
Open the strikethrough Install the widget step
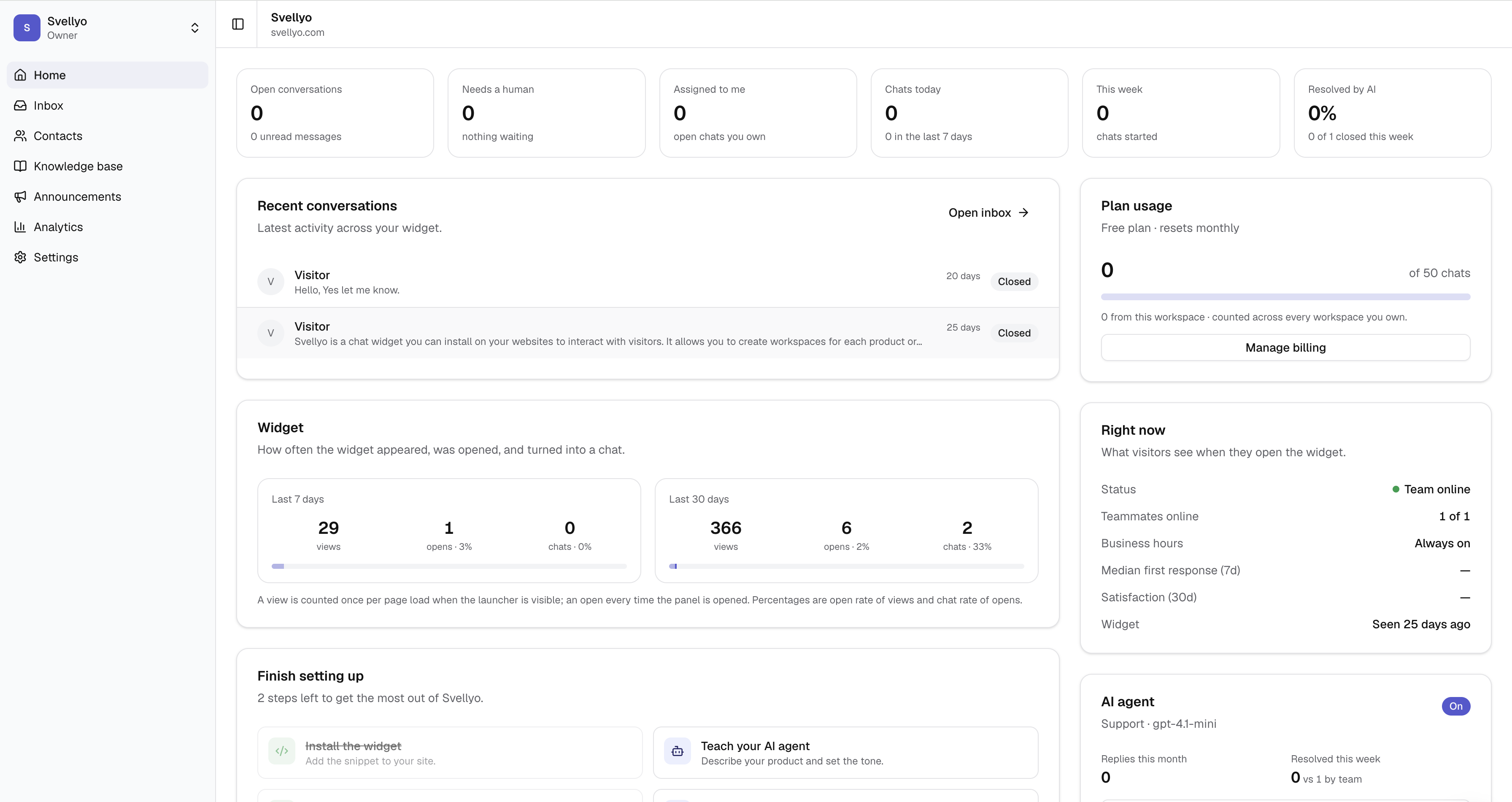(450, 753)
